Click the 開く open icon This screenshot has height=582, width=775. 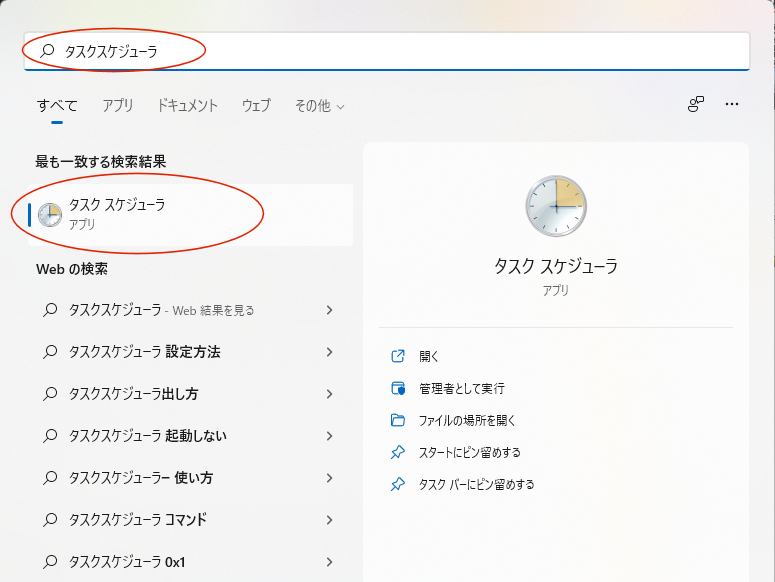(x=398, y=356)
